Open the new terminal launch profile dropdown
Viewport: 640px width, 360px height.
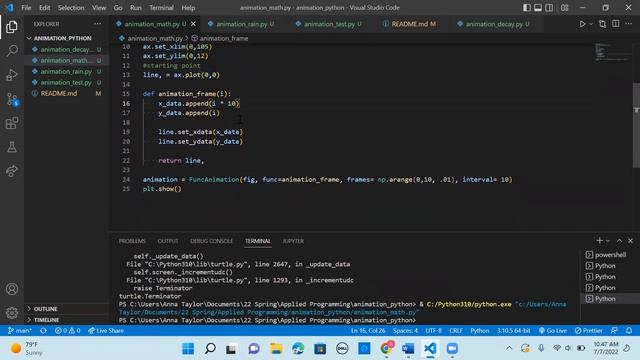pos(608,241)
